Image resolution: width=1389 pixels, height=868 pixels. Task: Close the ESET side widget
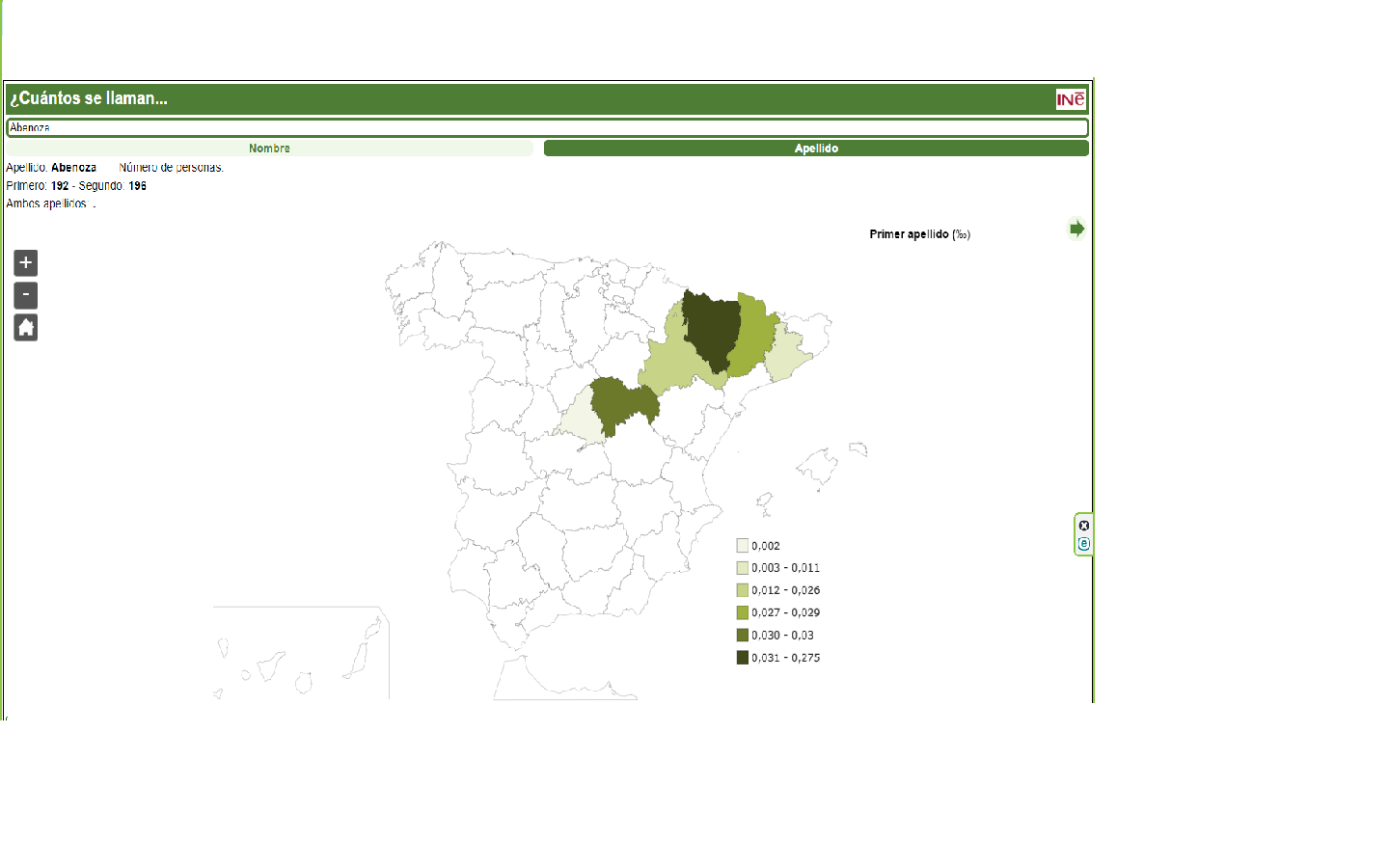1084,526
